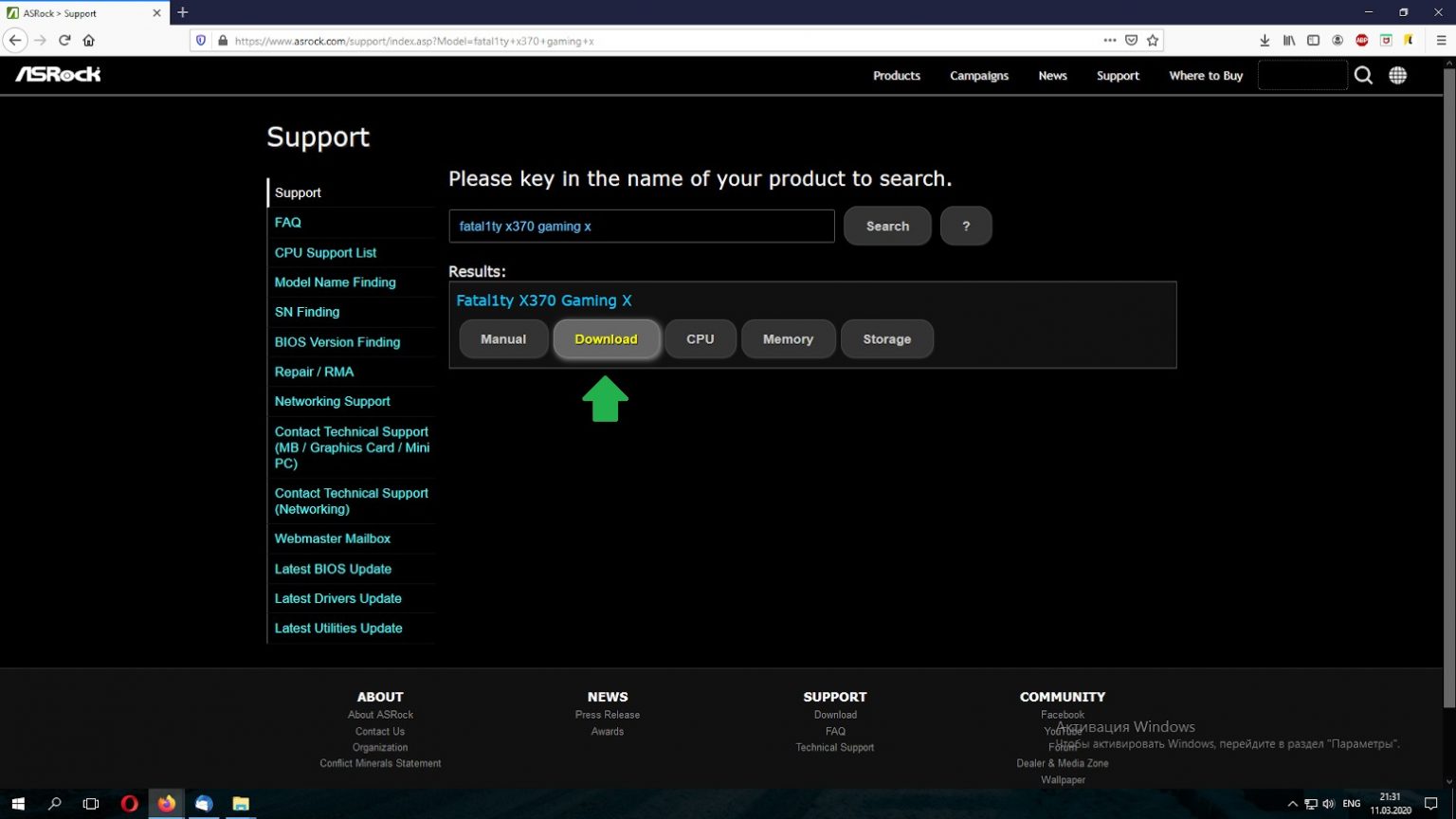Open Latest BIOS Update link
The height and width of the screenshot is (819, 1456).
point(333,569)
